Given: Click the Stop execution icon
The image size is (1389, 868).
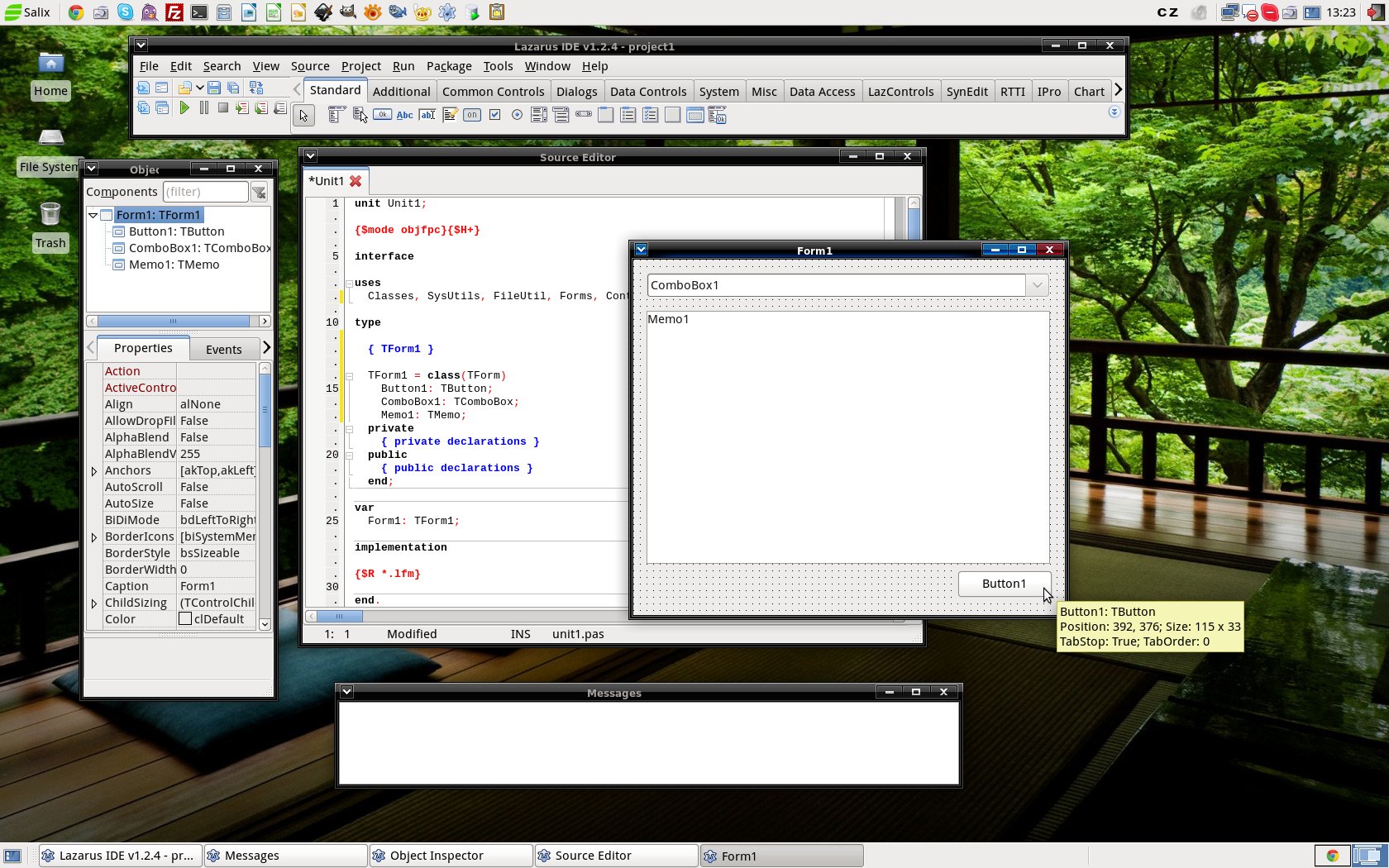Looking at the screenshot, I should point(222,107).
